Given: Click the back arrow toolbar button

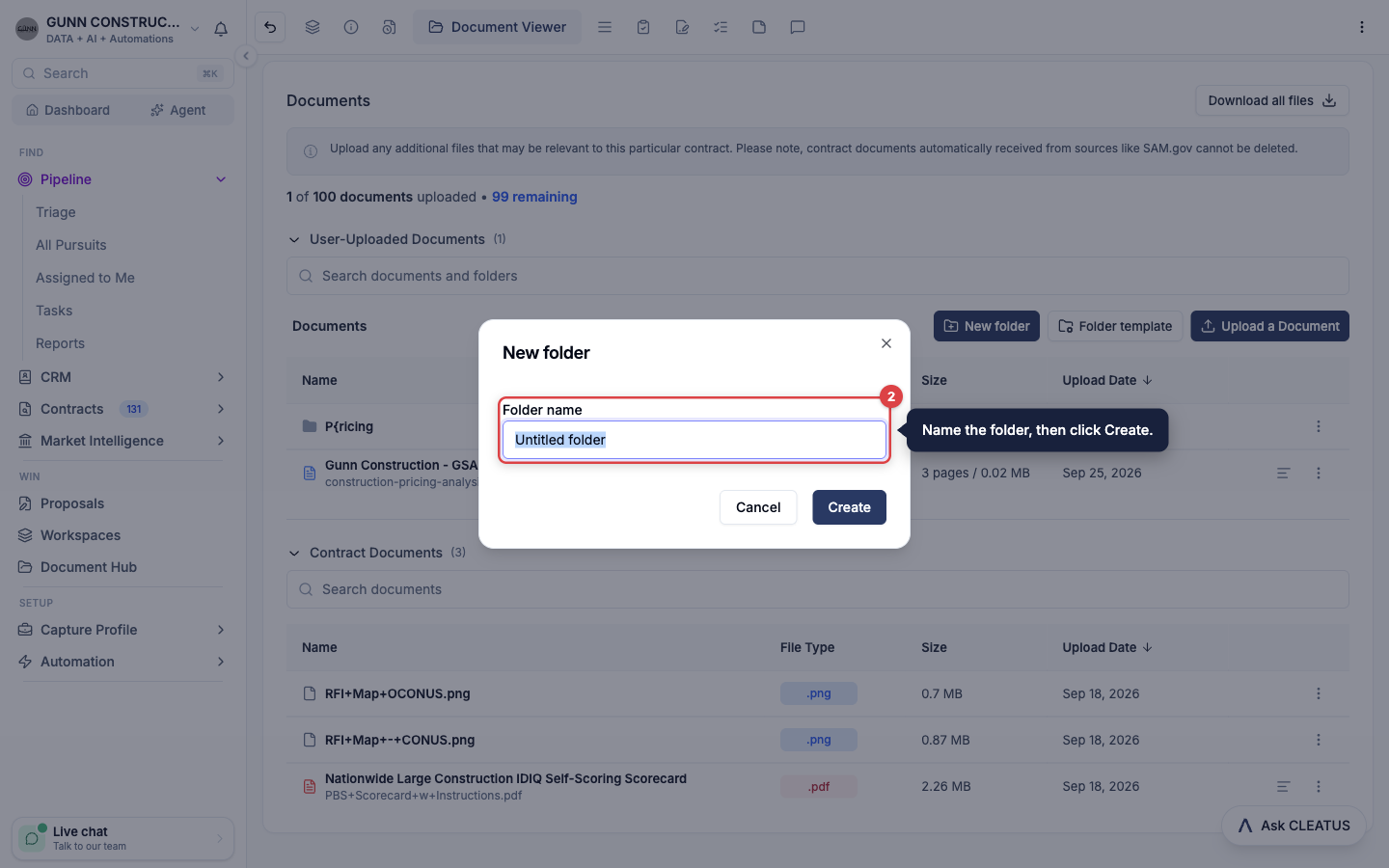Looking at the screenshot, I should point(270,27).
